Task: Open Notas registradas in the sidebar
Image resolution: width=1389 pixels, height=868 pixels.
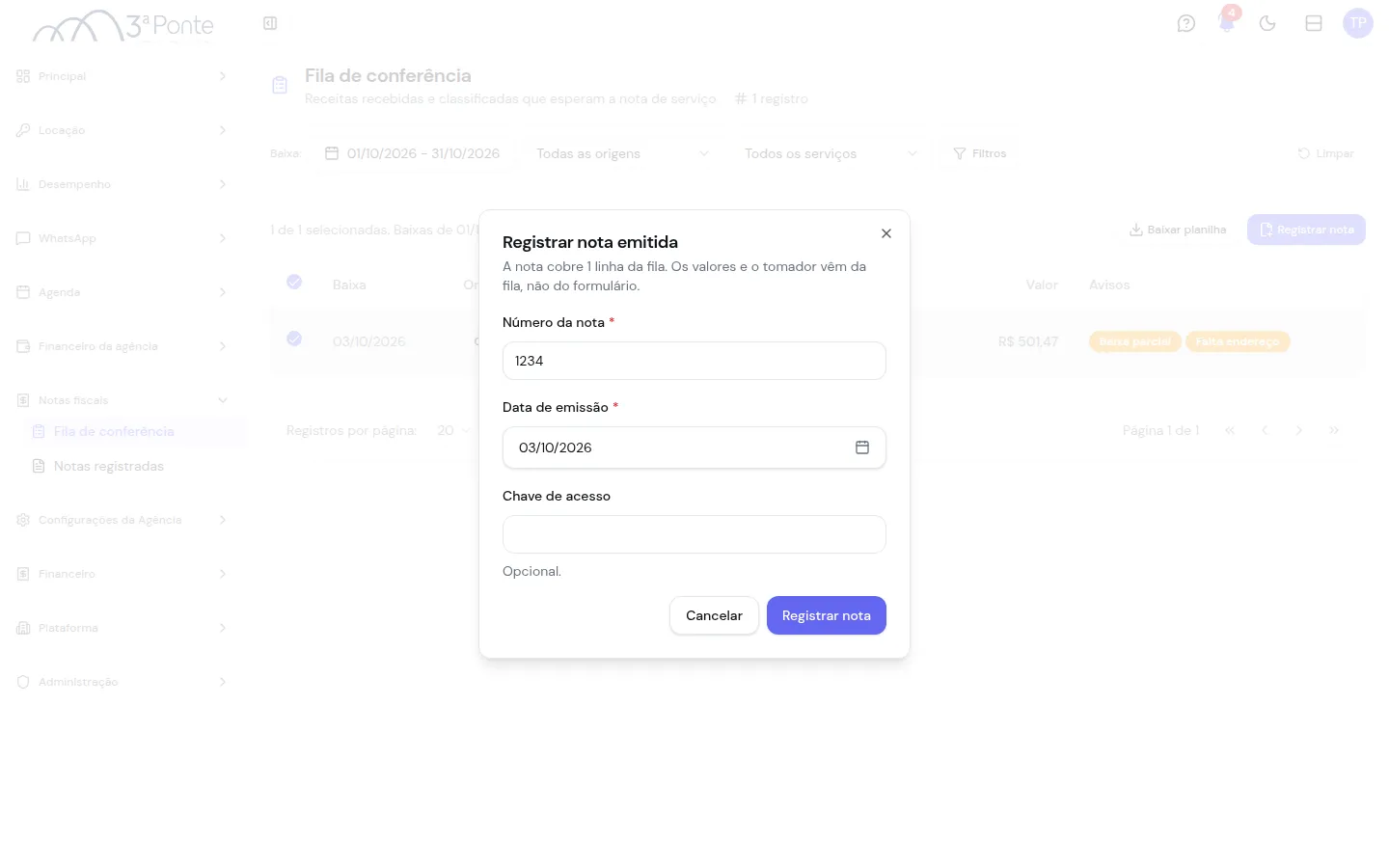Action: pos(135,466)
